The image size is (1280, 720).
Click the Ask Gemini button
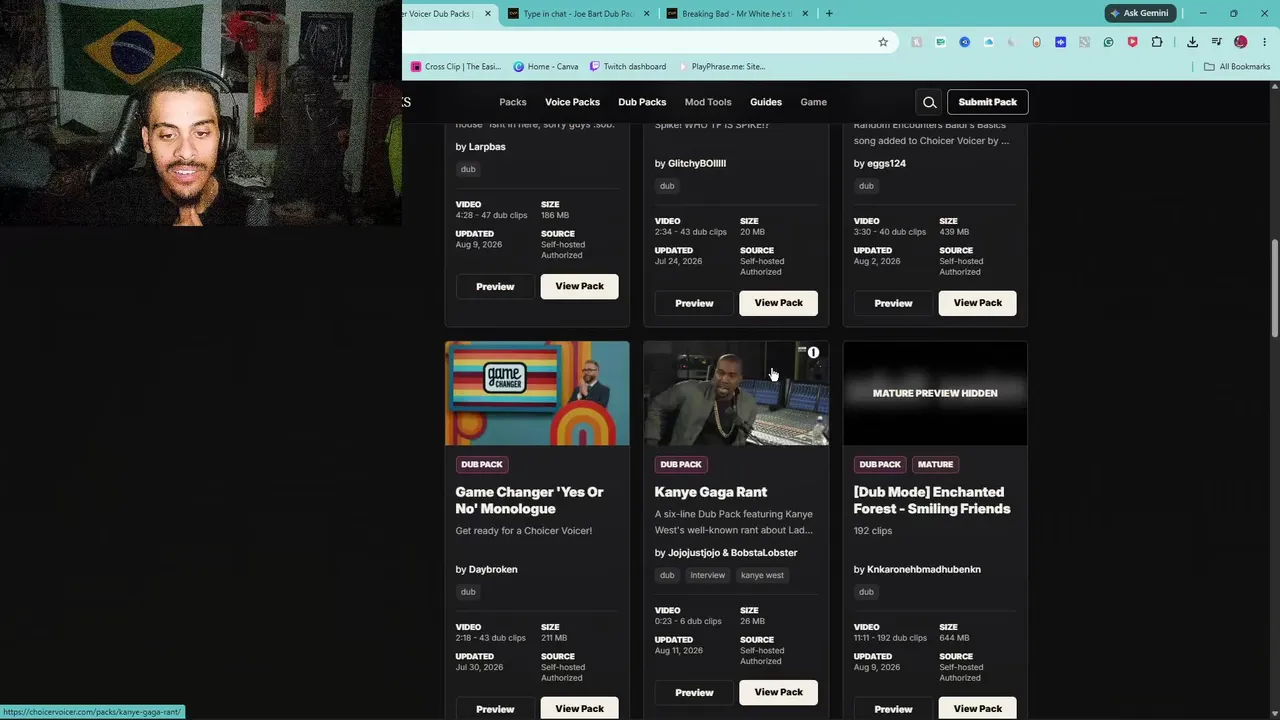(1139, 13)
